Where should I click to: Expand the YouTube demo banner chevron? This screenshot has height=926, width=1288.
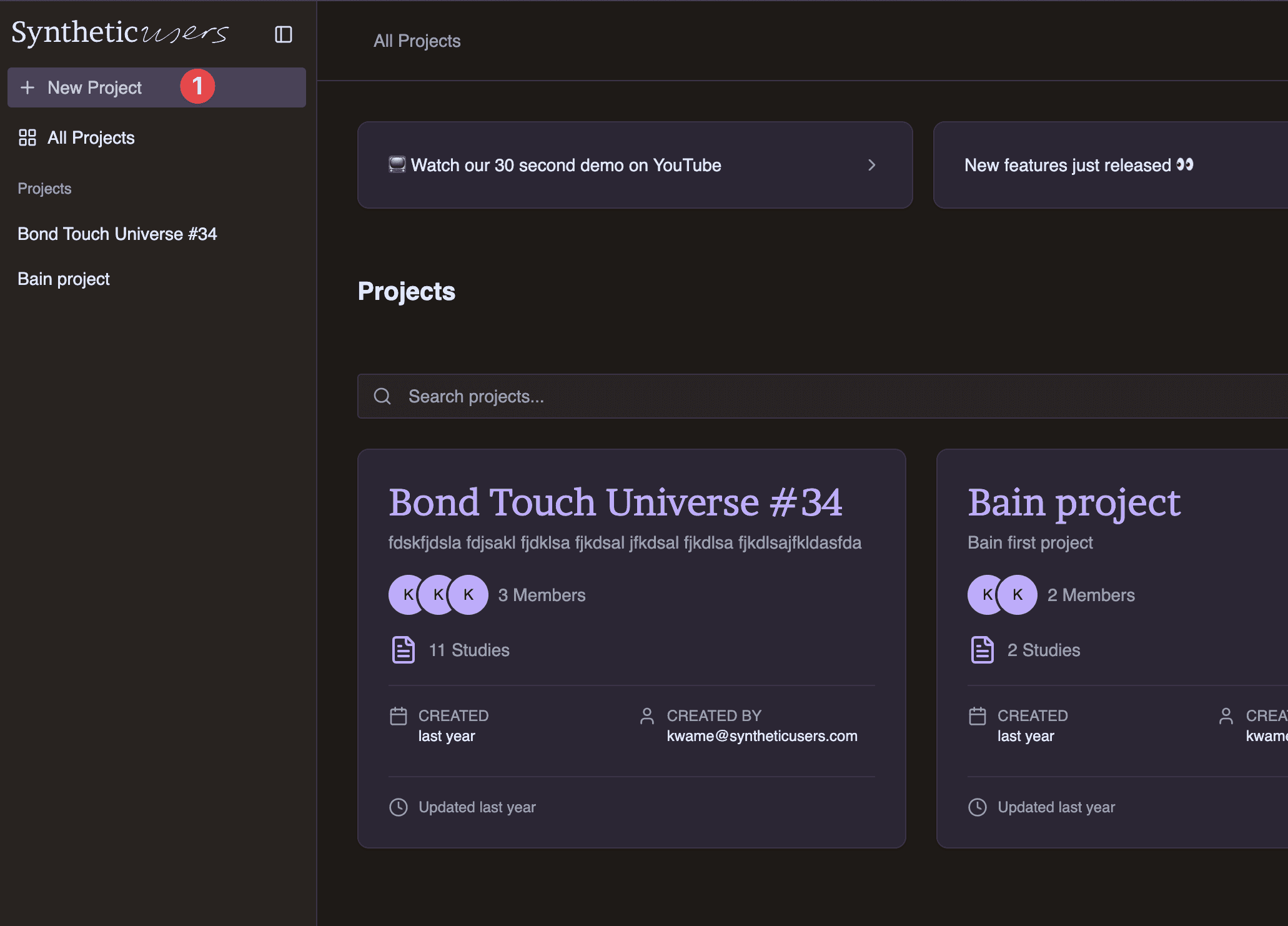tap(872, 165)
